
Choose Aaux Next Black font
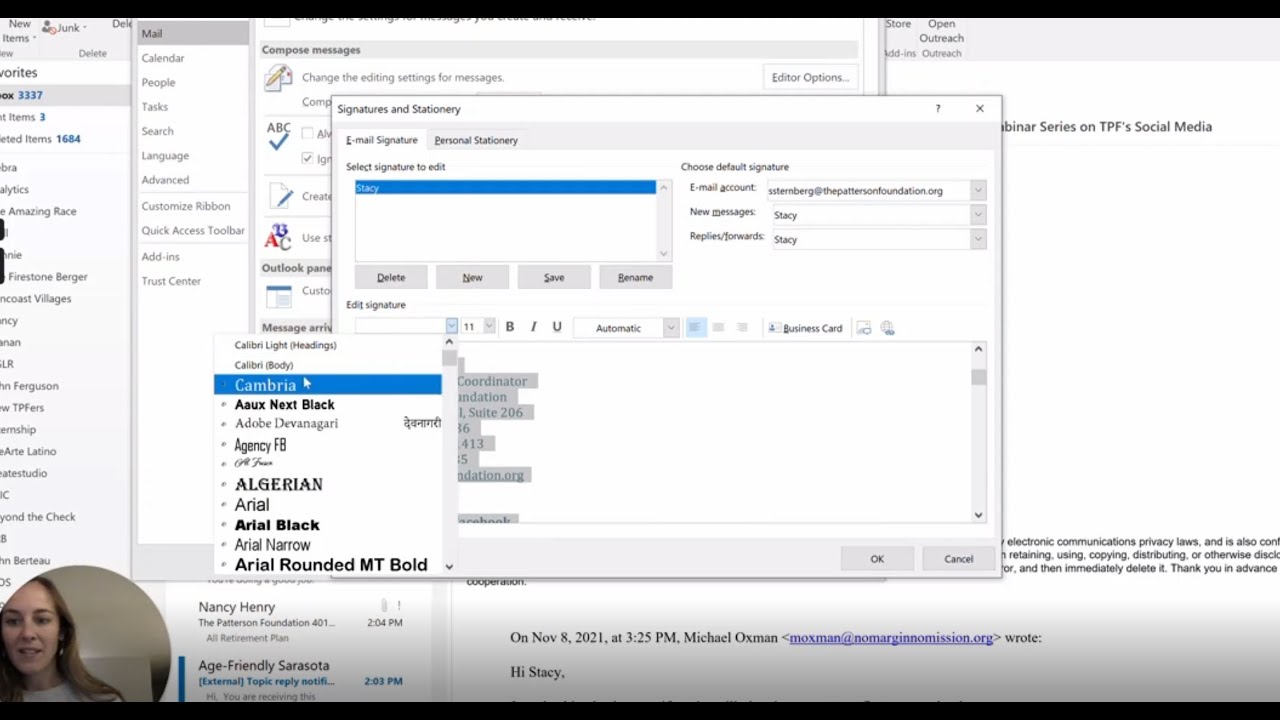click(328, 405)
